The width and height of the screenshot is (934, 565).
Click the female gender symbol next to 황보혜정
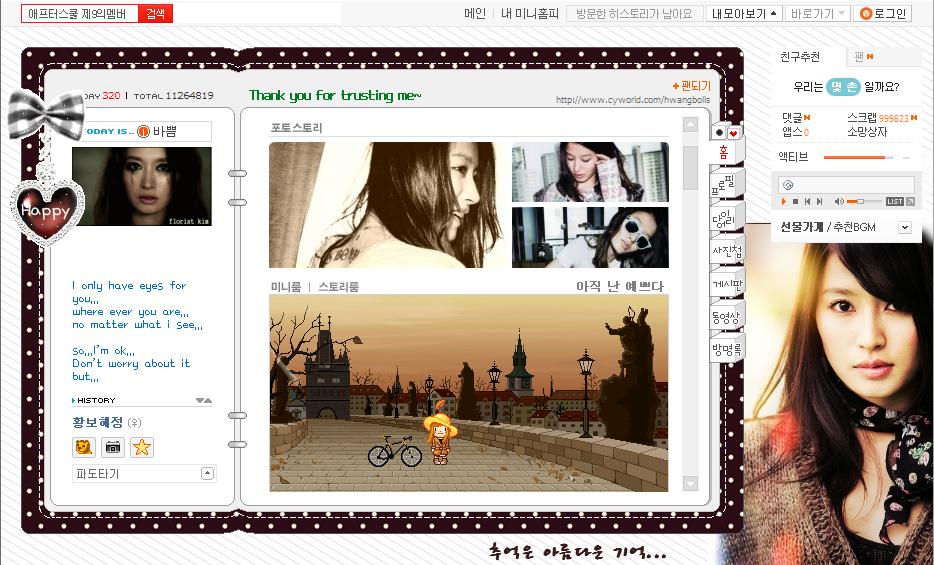coord(135,423)
